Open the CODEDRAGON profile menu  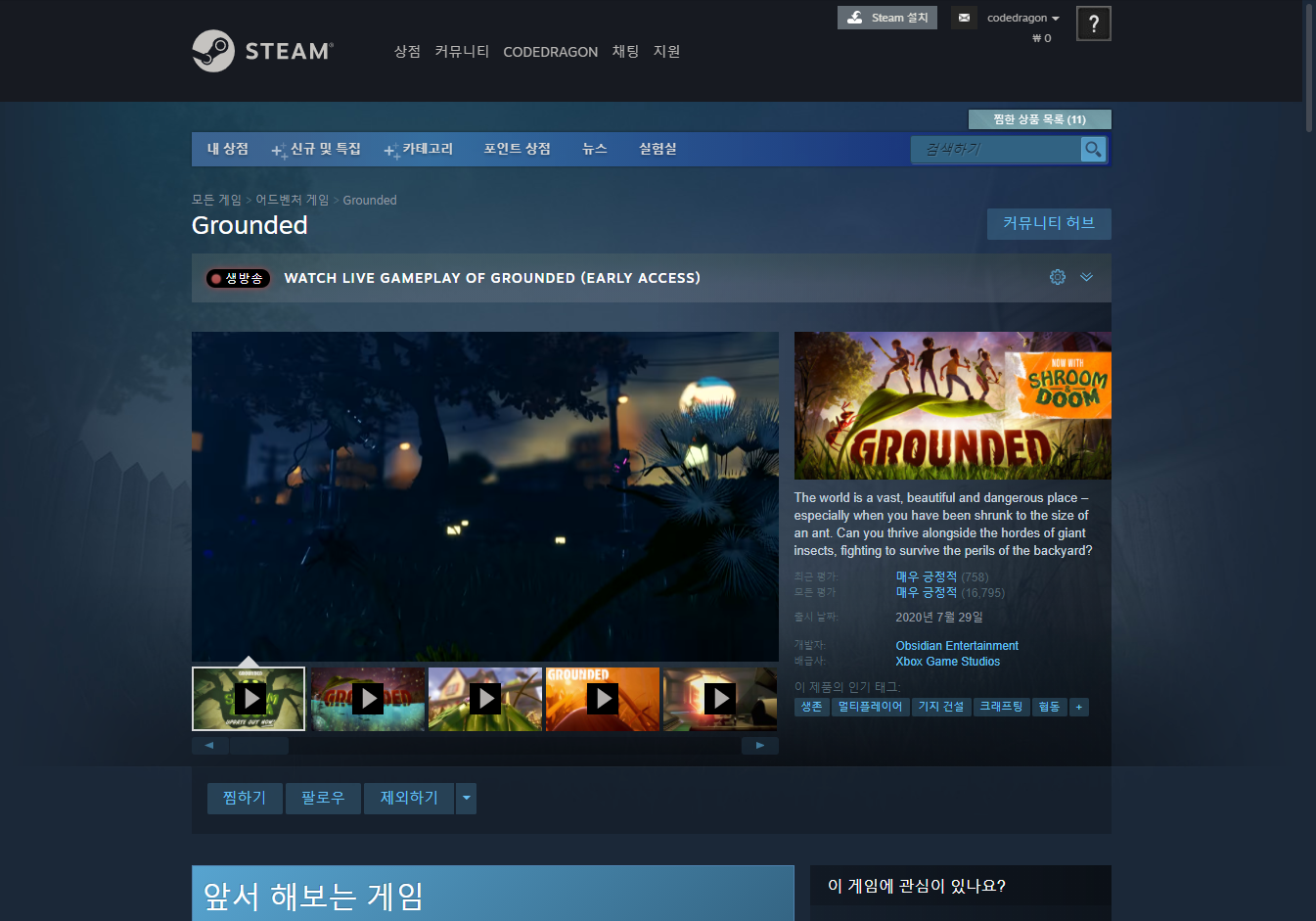pos(550,52)
